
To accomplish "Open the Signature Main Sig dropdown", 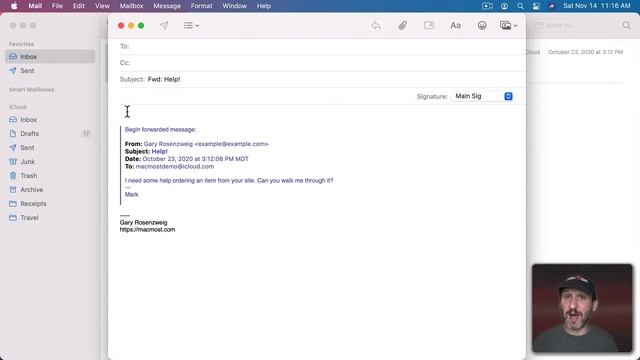I will (483, 96).
